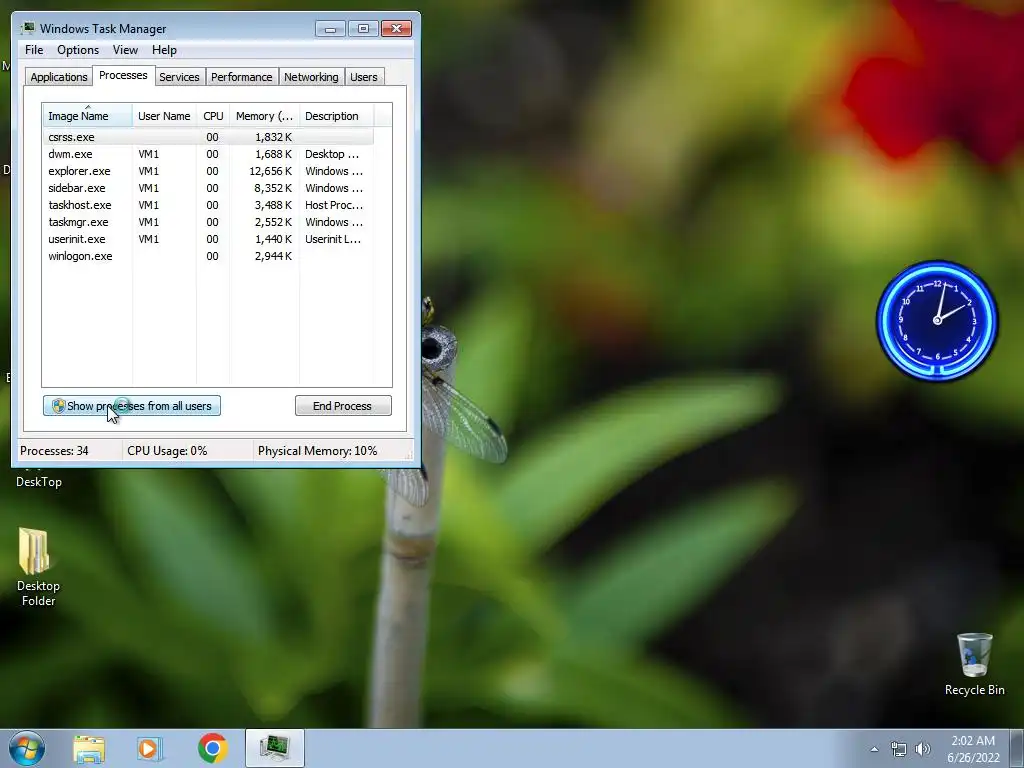Launch Windows Media Player from taskbar
The width and height of the screenshot is (1024, 768).
150,748
